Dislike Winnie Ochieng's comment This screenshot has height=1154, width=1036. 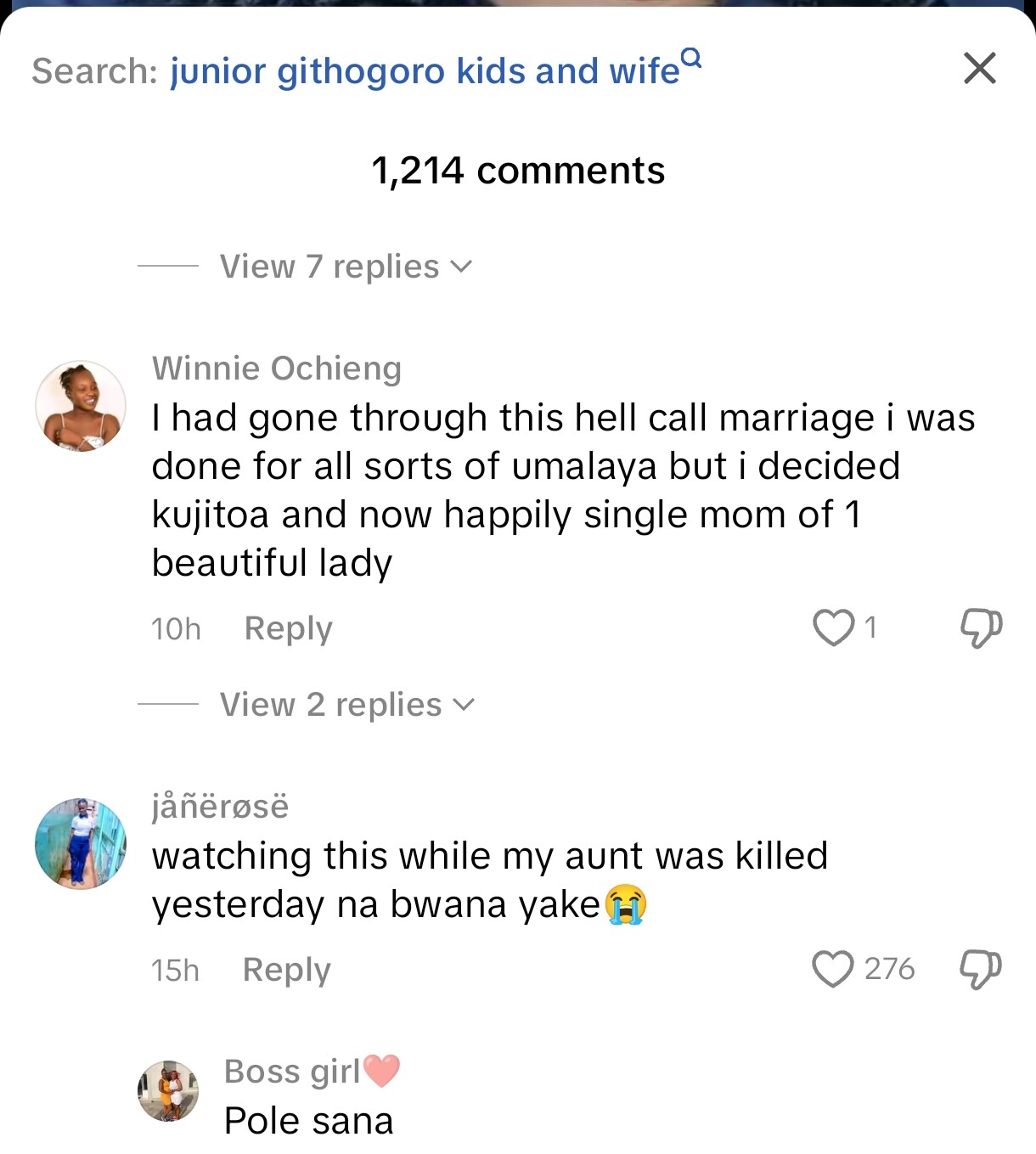981,628
